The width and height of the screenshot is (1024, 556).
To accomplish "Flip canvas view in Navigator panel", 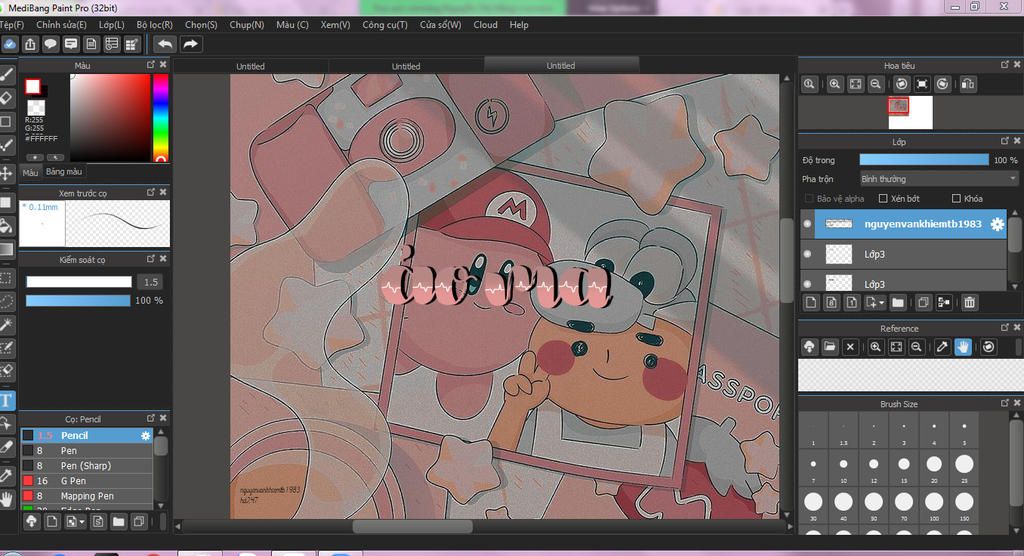I will [968, 84].
